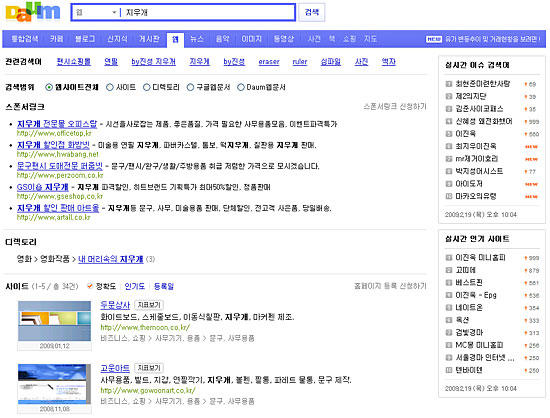Switch to the 블로그 tab

pos(85,39)
